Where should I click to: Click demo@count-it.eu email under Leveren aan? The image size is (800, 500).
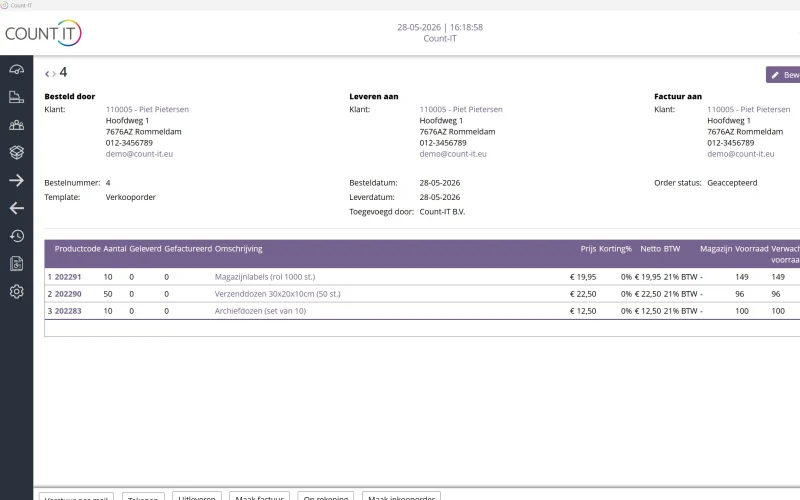(453, 154)
